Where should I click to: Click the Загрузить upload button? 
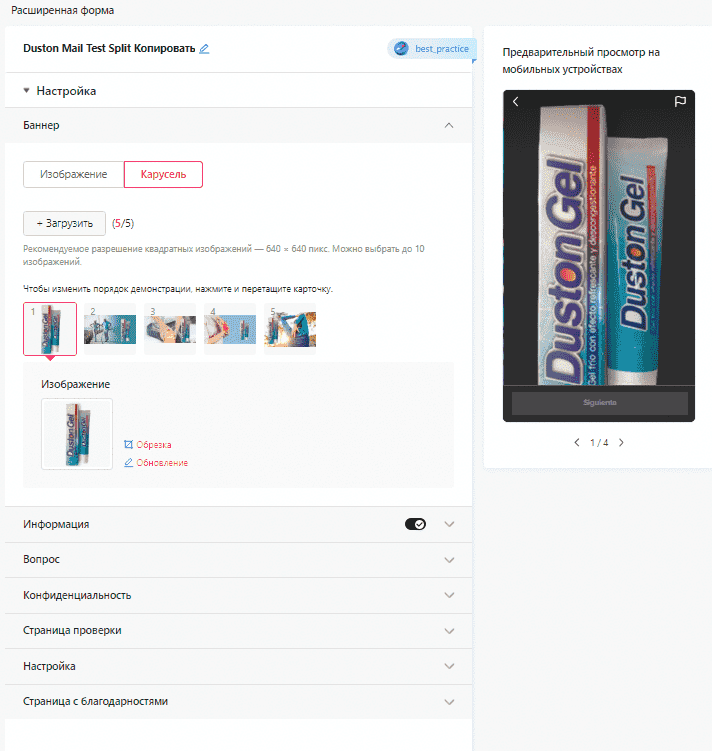(x=64, y=223)
